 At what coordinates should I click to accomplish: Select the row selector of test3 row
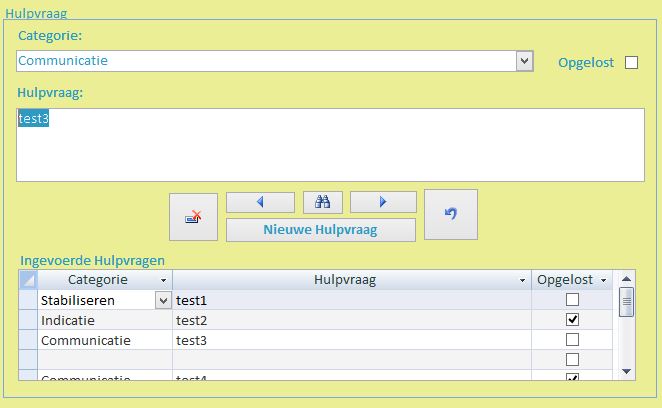28,340
